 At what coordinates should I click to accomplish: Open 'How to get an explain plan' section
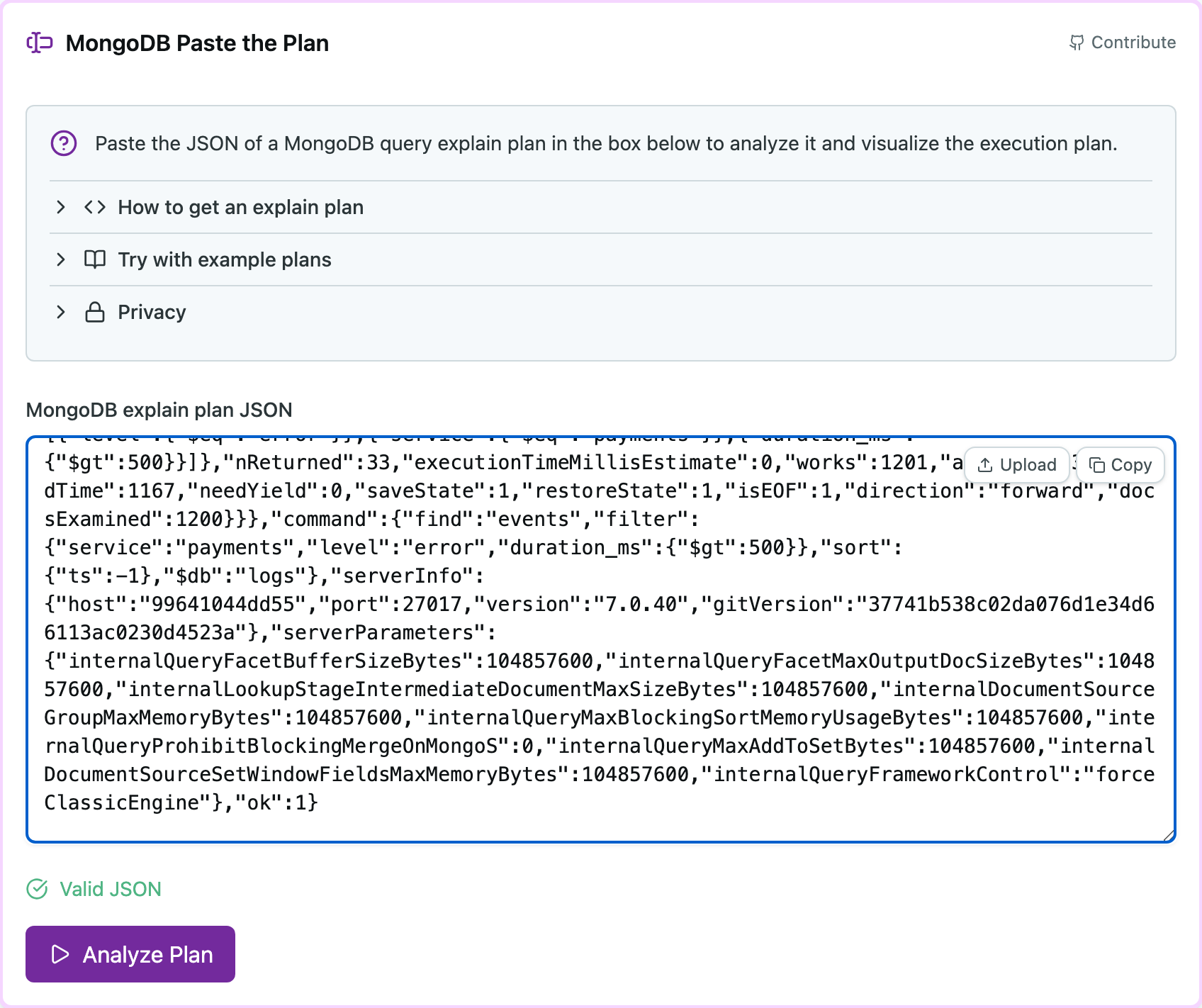[241, 207]
